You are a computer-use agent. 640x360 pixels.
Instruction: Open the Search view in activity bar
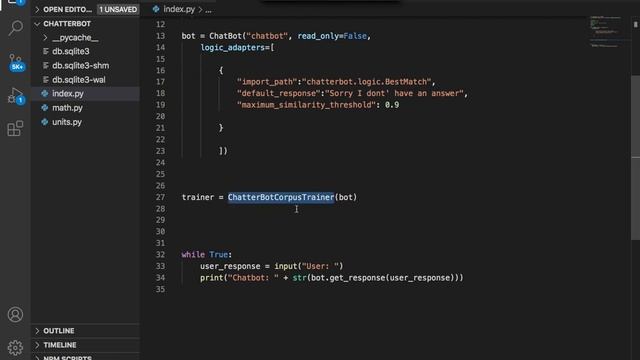pos(16,28)
